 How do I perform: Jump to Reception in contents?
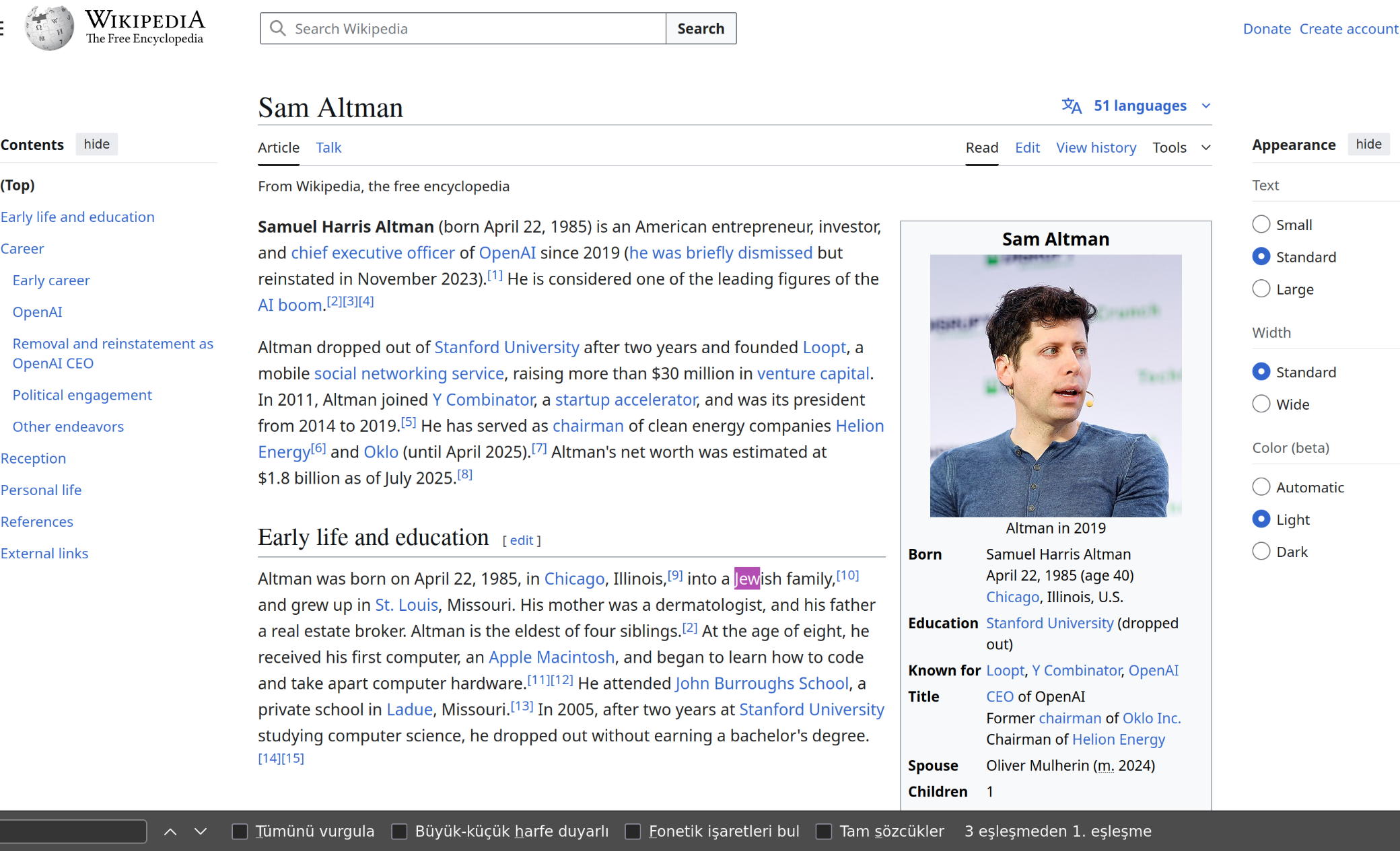pyautogui.click(x=33, y=458)
